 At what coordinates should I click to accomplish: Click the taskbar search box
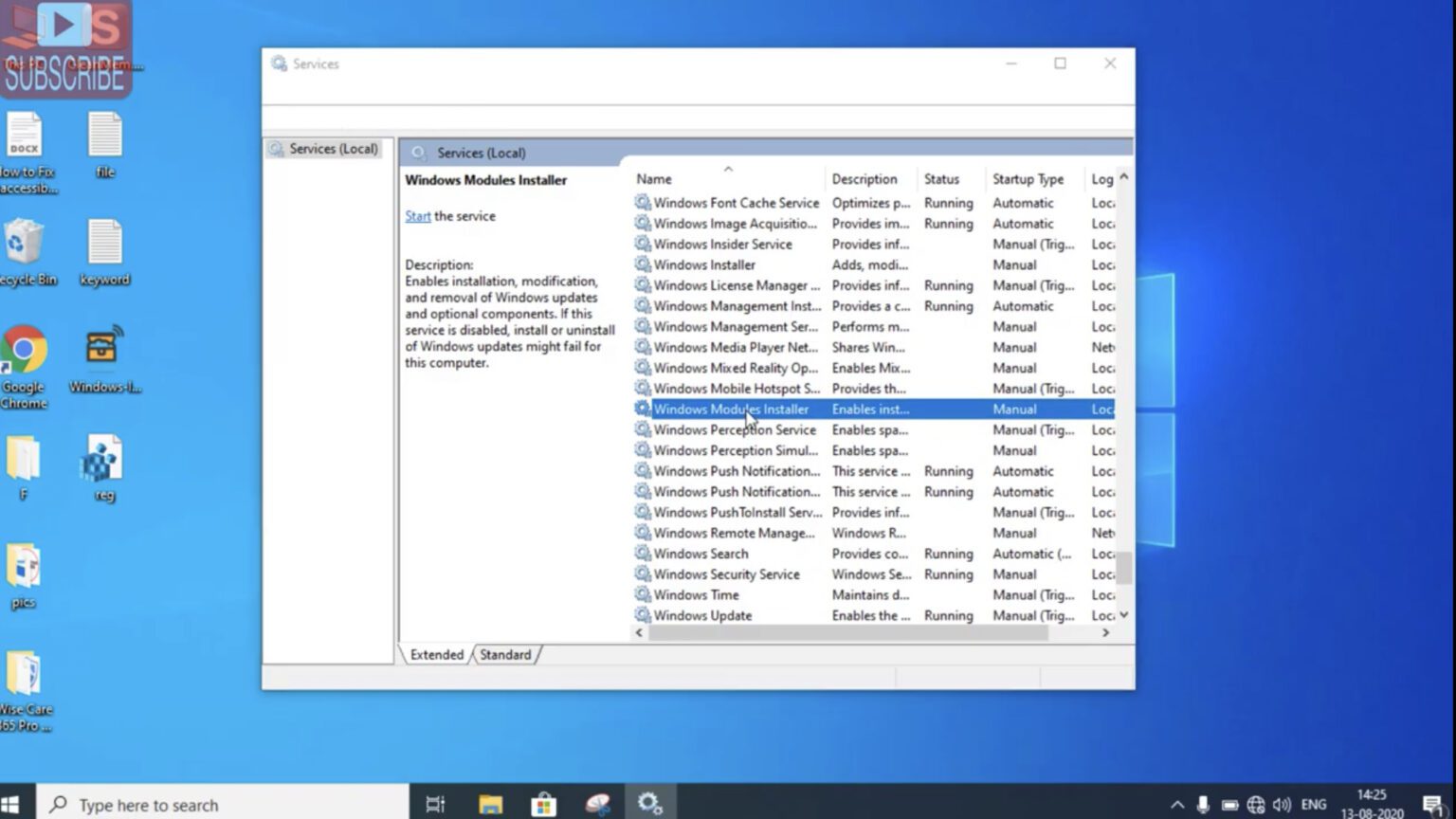223,805
